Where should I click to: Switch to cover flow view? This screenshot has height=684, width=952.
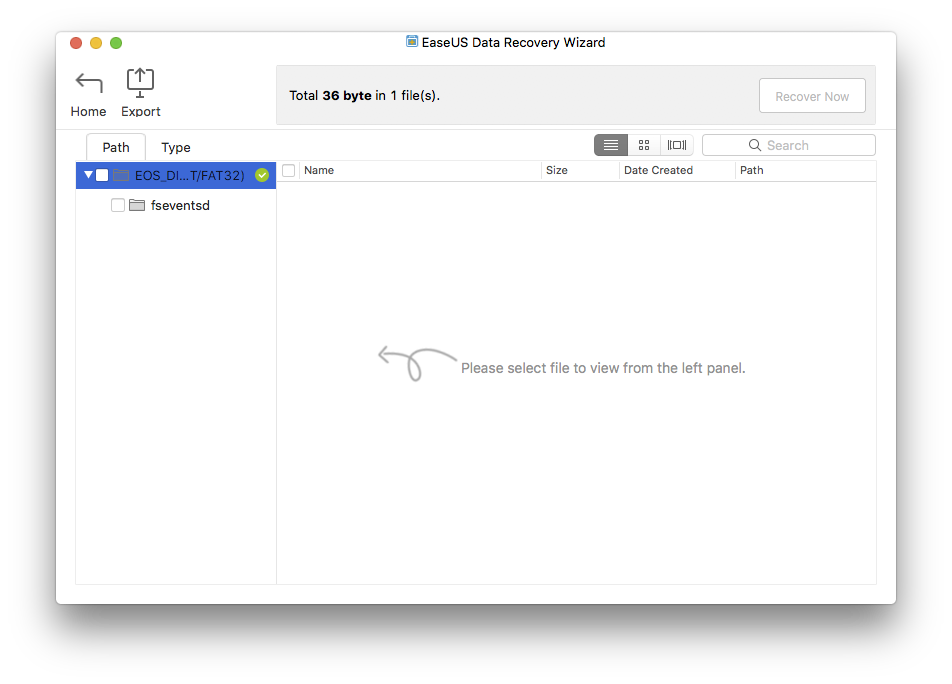(677, 145)
